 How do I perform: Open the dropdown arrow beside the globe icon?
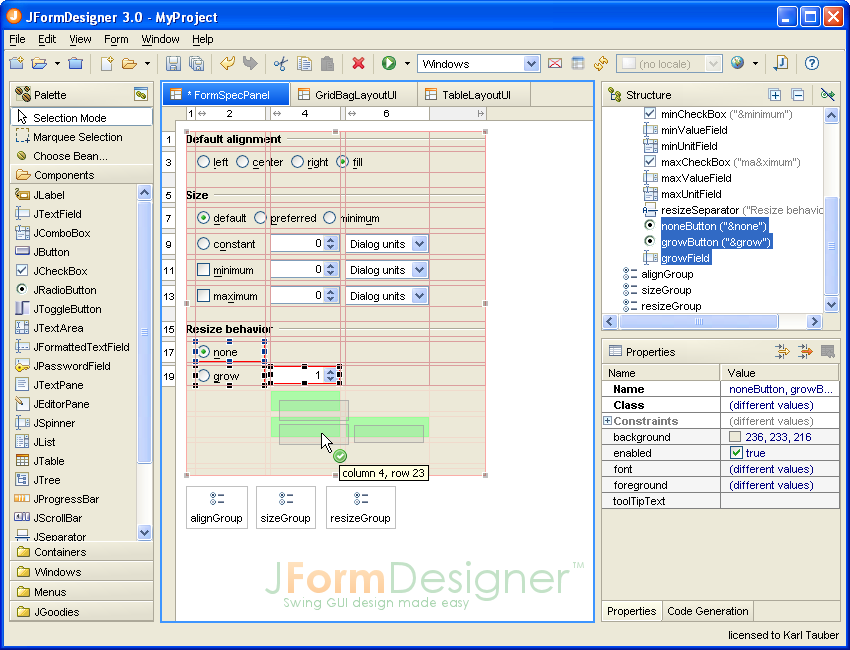tap(755, 63)
